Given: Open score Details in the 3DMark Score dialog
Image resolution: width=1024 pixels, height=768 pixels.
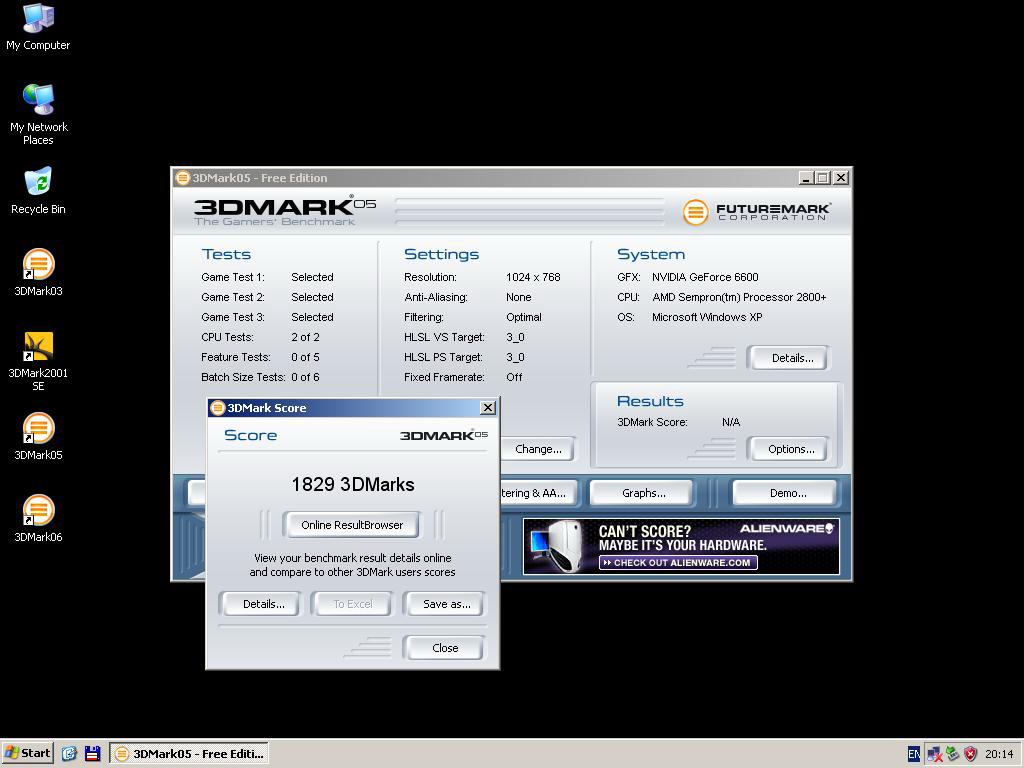Looking at the screenshot, I should [263, 604].
